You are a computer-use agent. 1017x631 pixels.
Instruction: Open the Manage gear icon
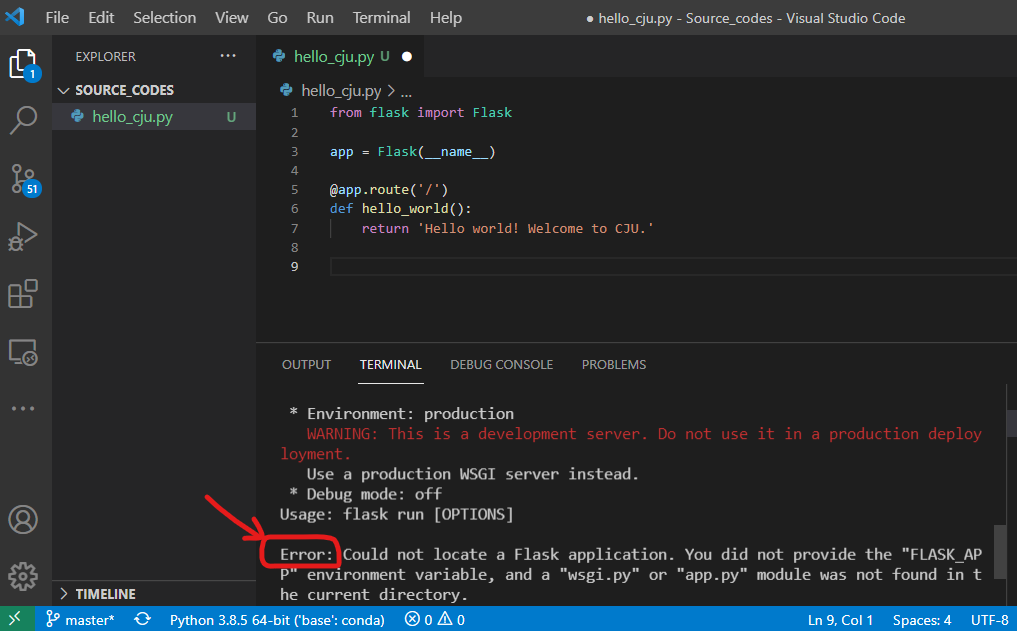pyautogui.click(x=23, y=576)
